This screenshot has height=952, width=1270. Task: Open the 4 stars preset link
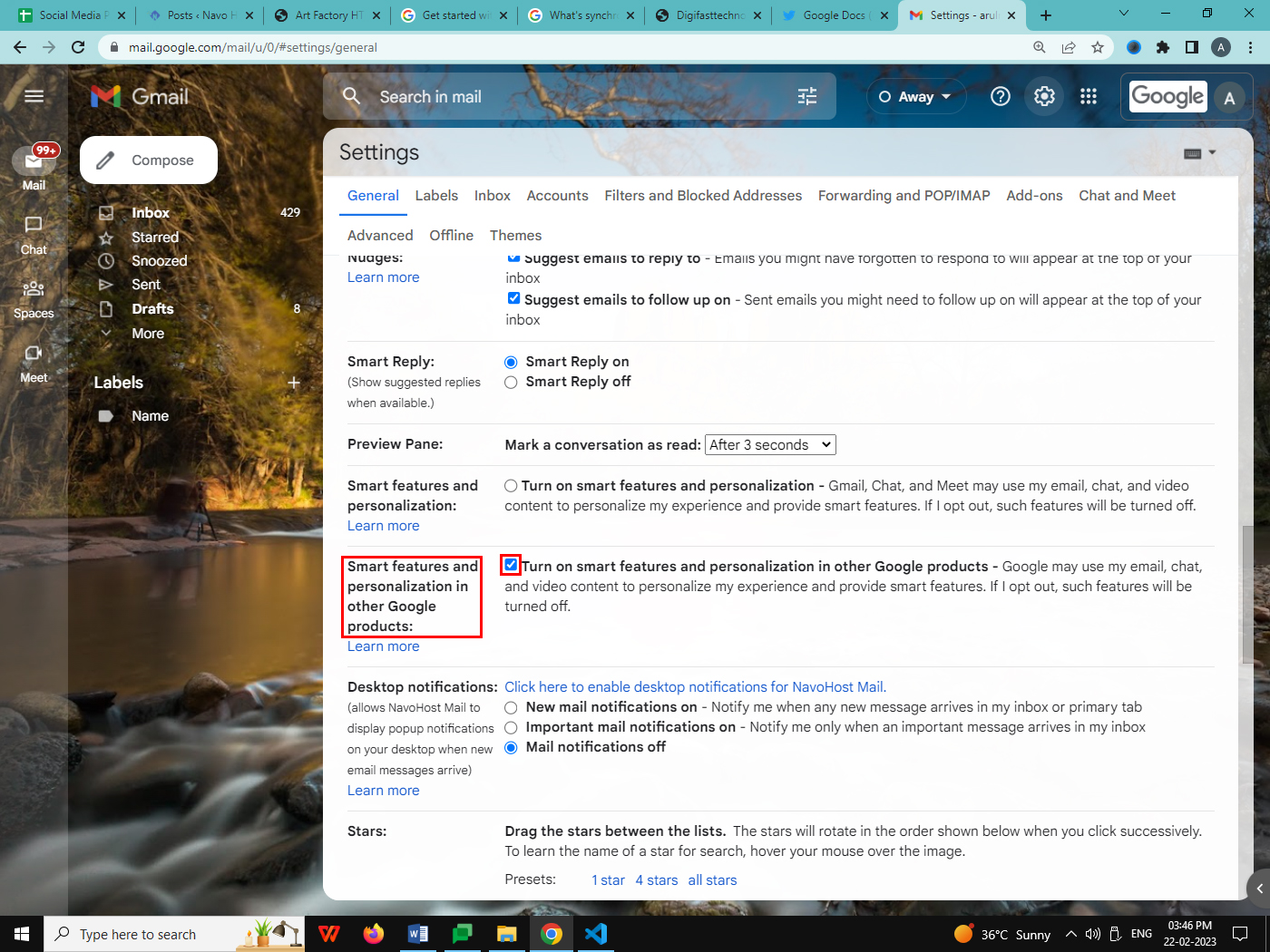[x=656, y=879]
